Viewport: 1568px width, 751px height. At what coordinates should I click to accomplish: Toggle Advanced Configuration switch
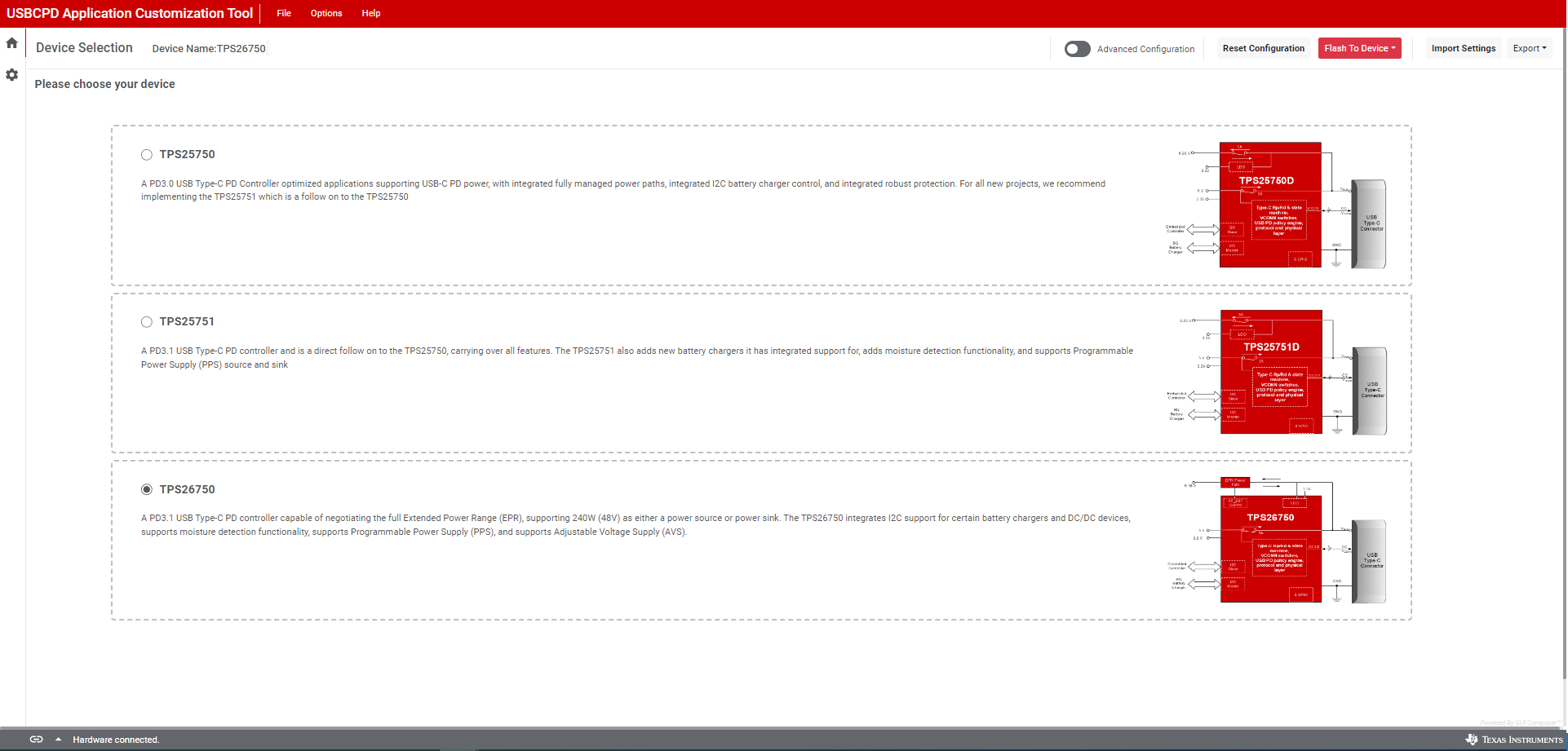(x=1077, y=49)
